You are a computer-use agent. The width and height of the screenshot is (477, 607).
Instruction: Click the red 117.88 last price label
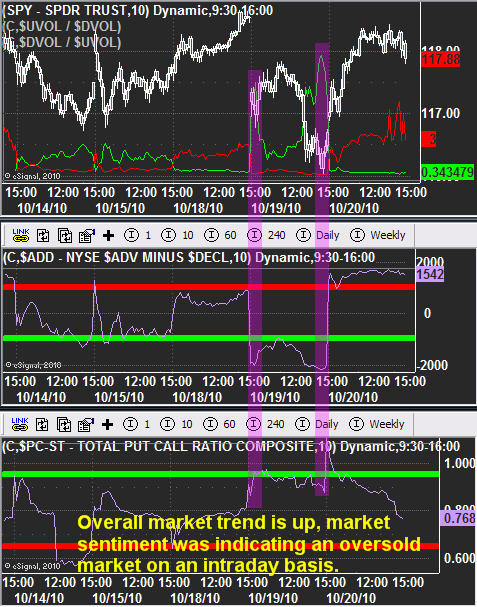tap(441, 59)
